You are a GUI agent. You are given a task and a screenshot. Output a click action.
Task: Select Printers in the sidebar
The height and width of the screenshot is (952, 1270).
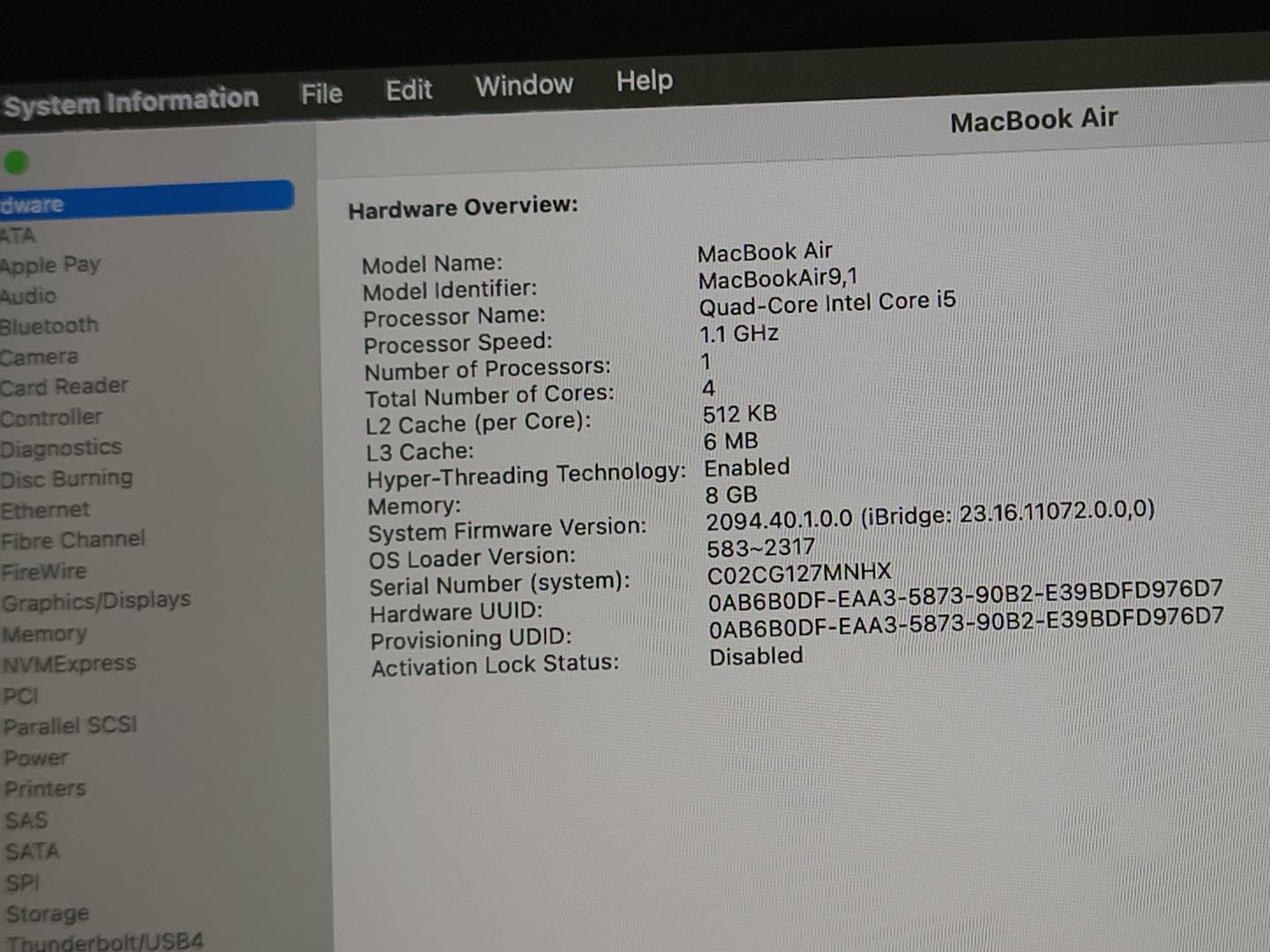coord(46,788)
